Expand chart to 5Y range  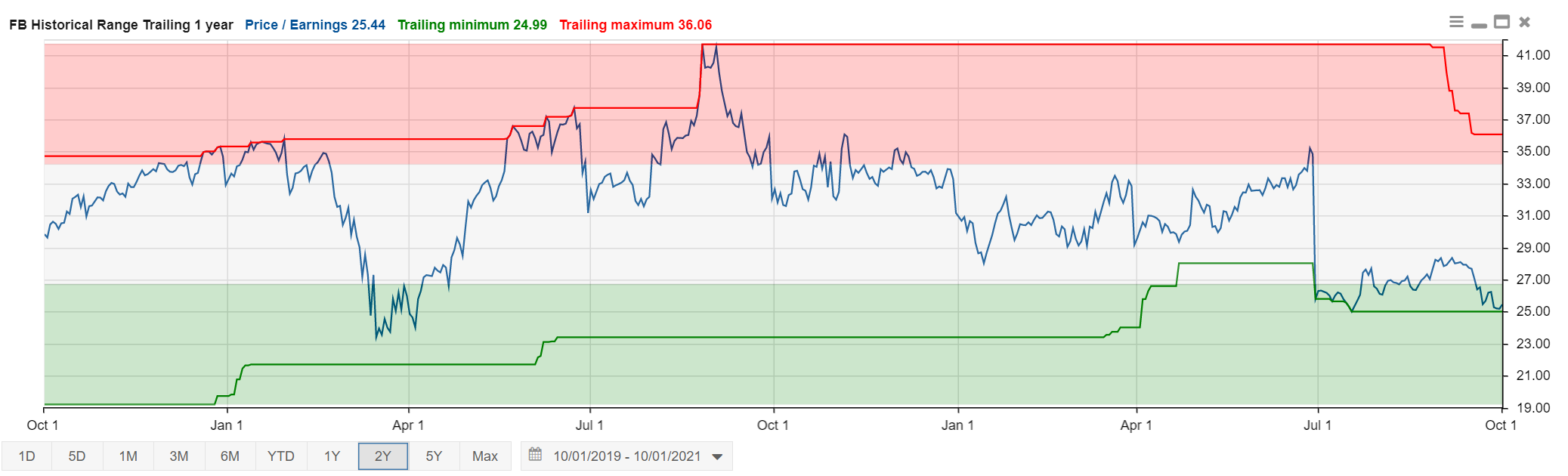[434, 456]
